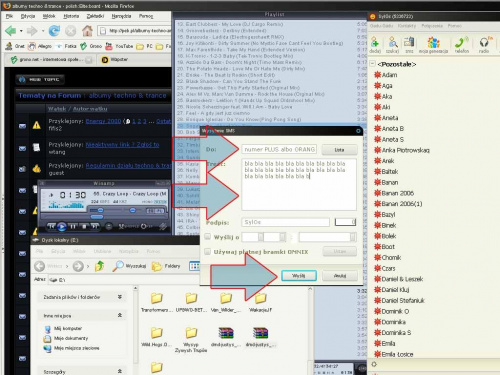500x375 pixels.
Task: Open the Historia menu in Firefox
Action: pos(71,16)
